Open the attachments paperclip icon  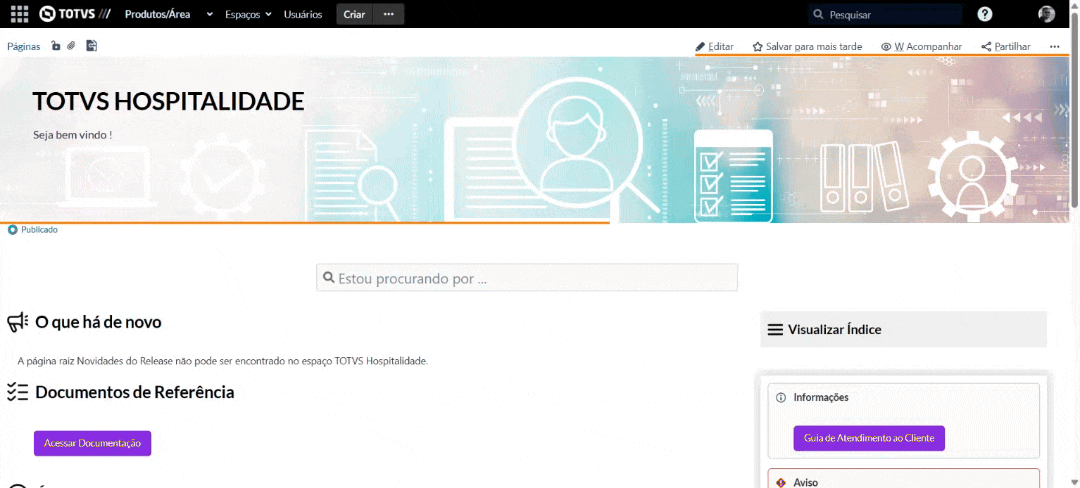coord(72,46)
